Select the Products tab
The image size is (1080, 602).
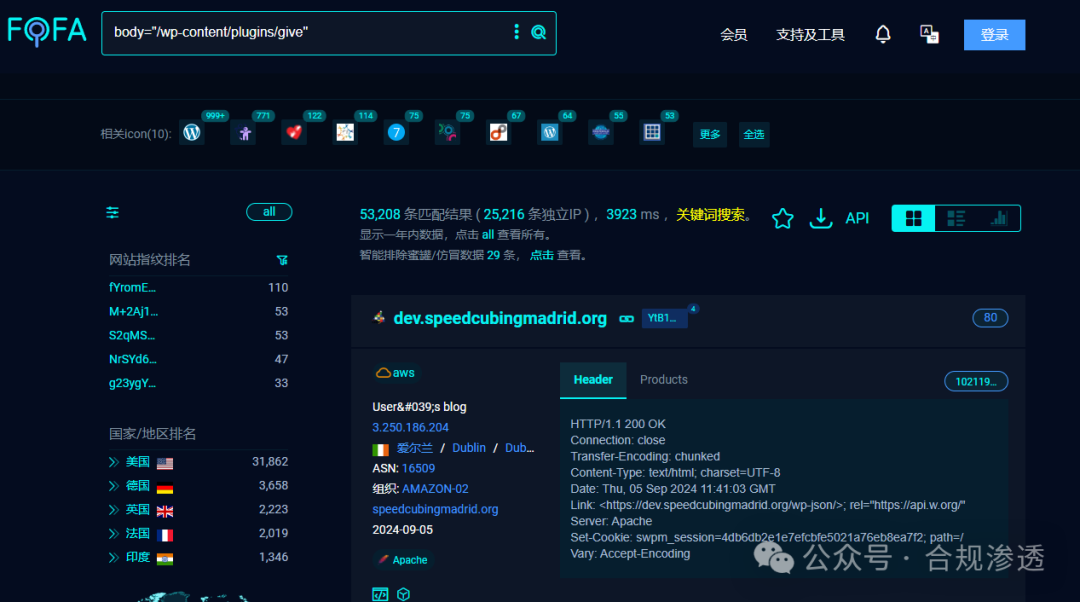pos(663,380)
